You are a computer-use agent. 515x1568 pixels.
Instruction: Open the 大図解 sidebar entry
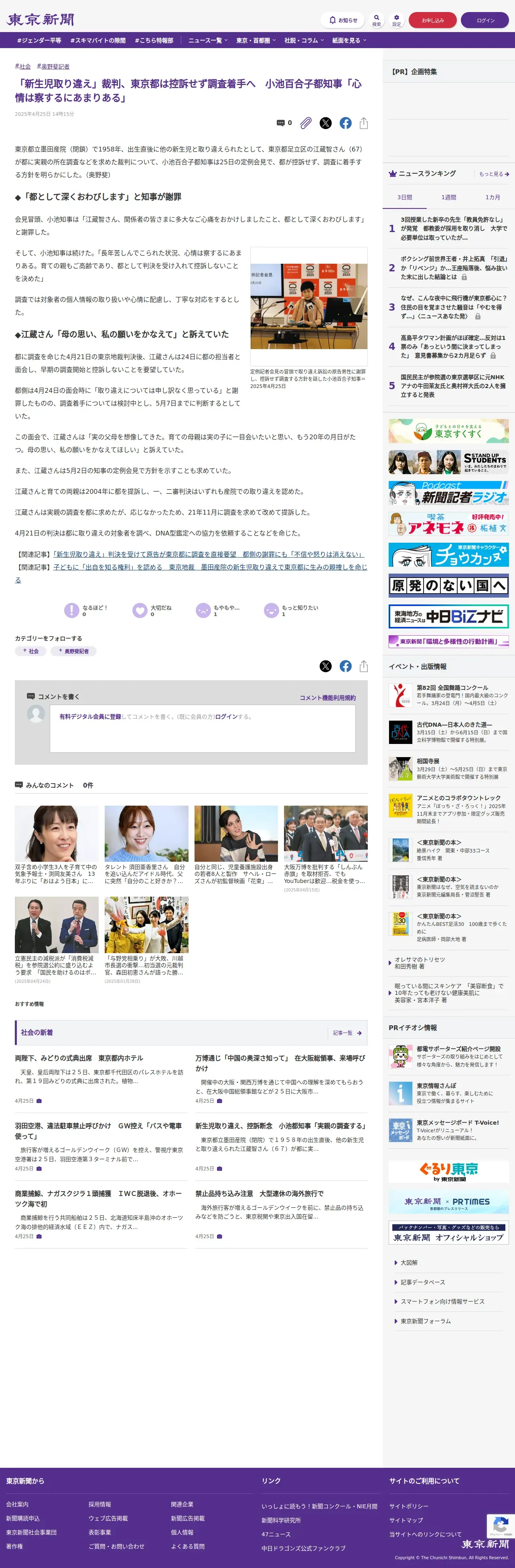pyautogui.click(x=409, y=1263)
